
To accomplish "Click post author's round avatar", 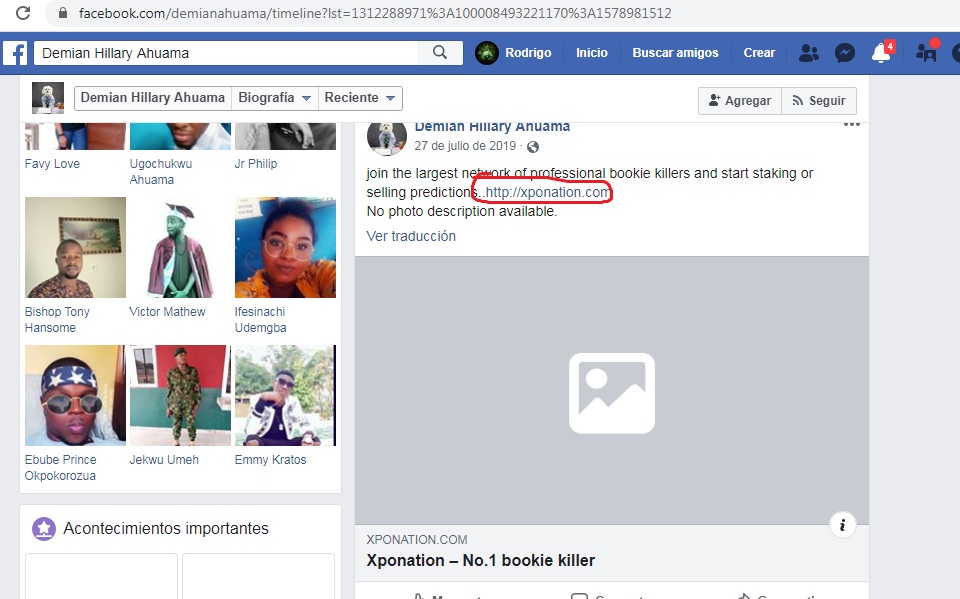I will 386,137.
